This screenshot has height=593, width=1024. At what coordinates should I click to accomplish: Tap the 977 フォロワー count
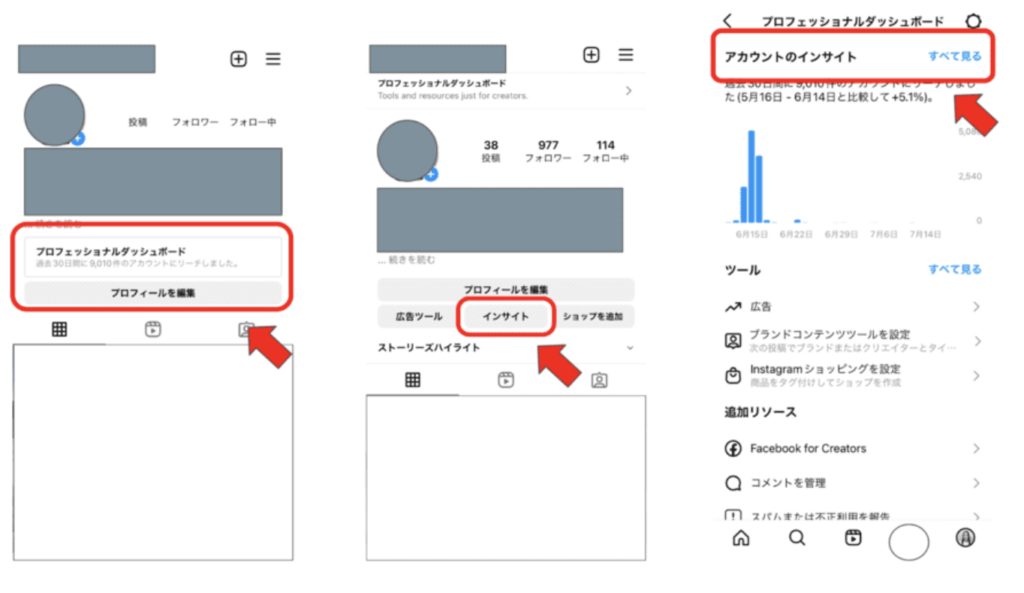548,151
